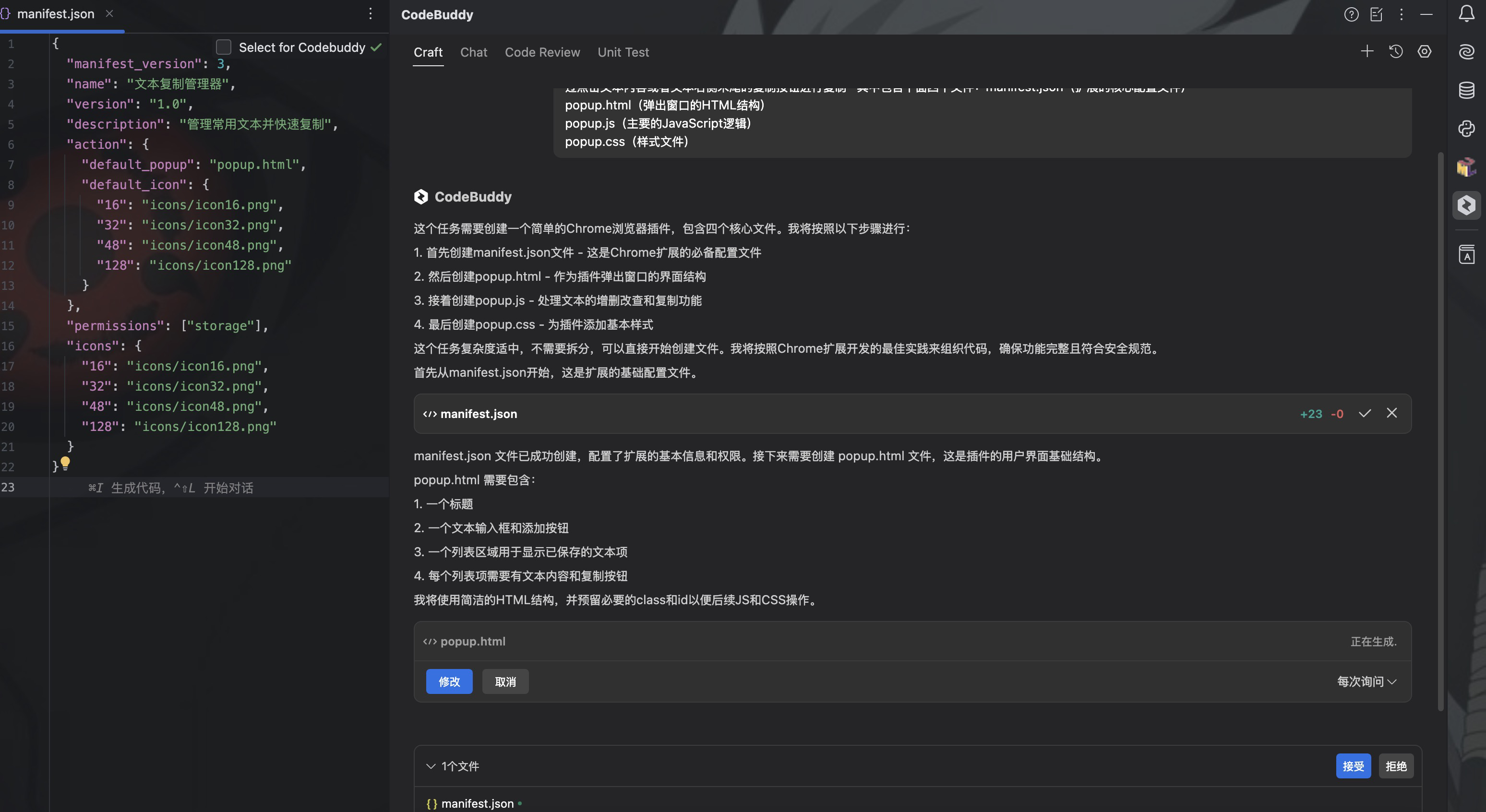This screenshot has width=1486, height=812.
Task: Open the new conversation plus icon
Action: tap(1366, 51)
